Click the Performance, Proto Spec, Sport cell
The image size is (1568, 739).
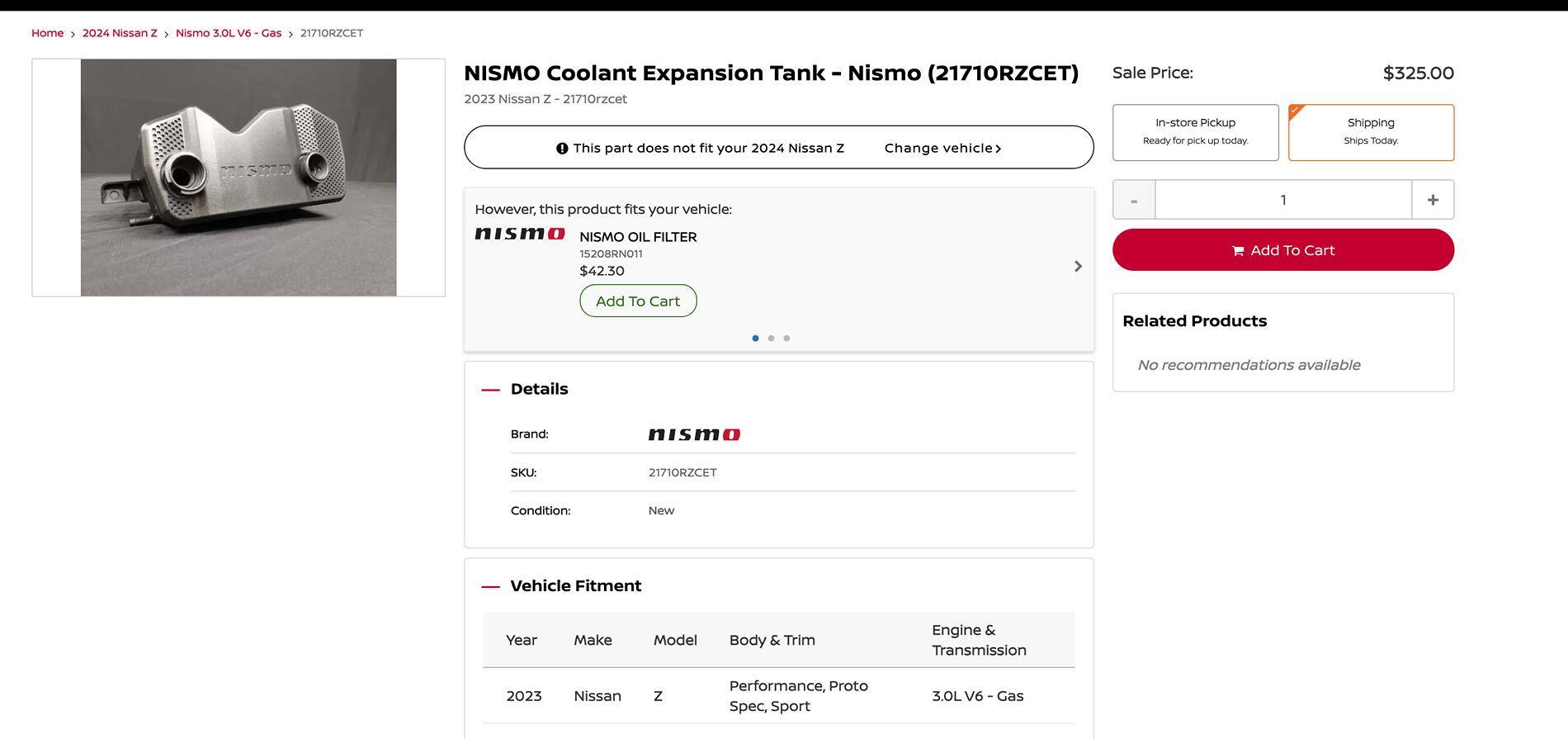[798, 696]
